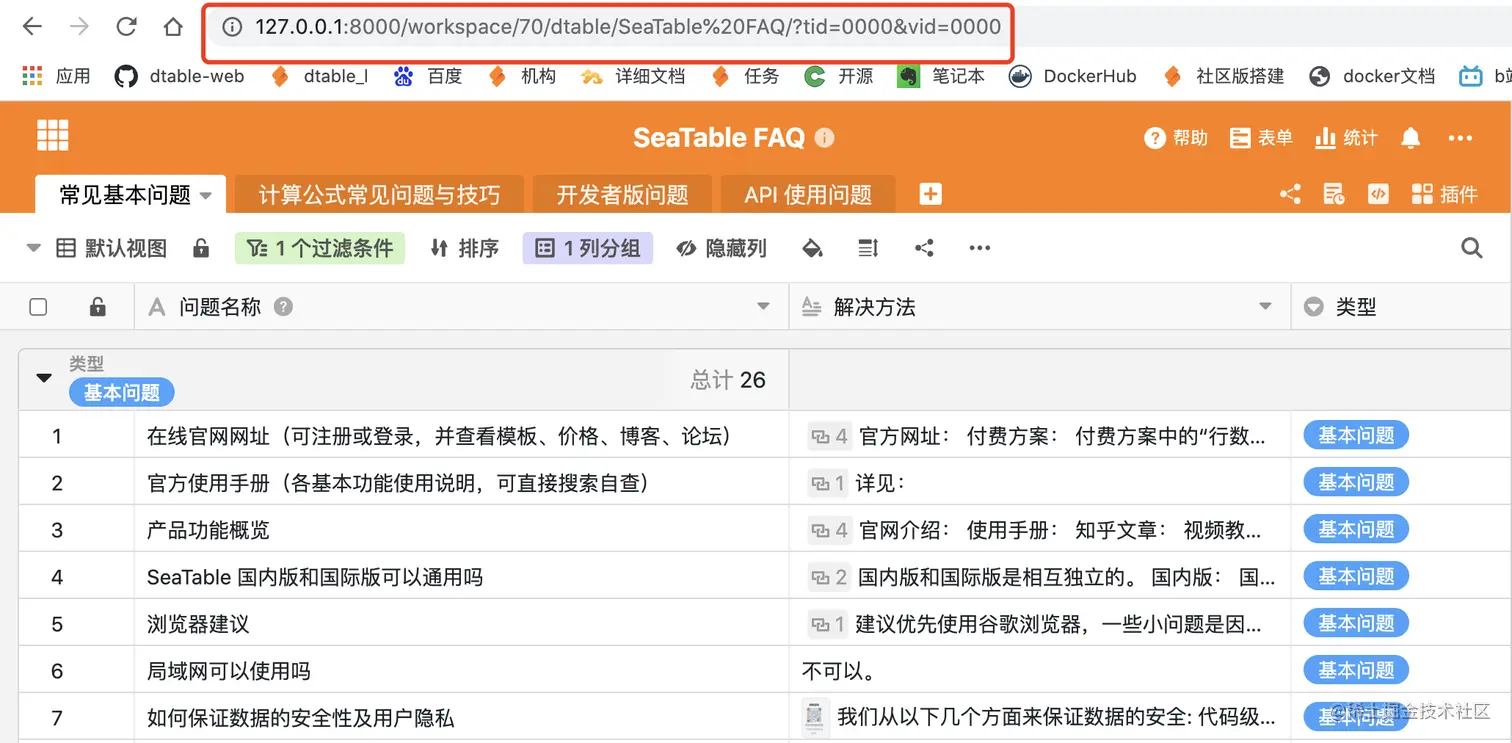Switch to 计算公式常见问题与技巧 tab
The image size is (1512, 743).
379,195
